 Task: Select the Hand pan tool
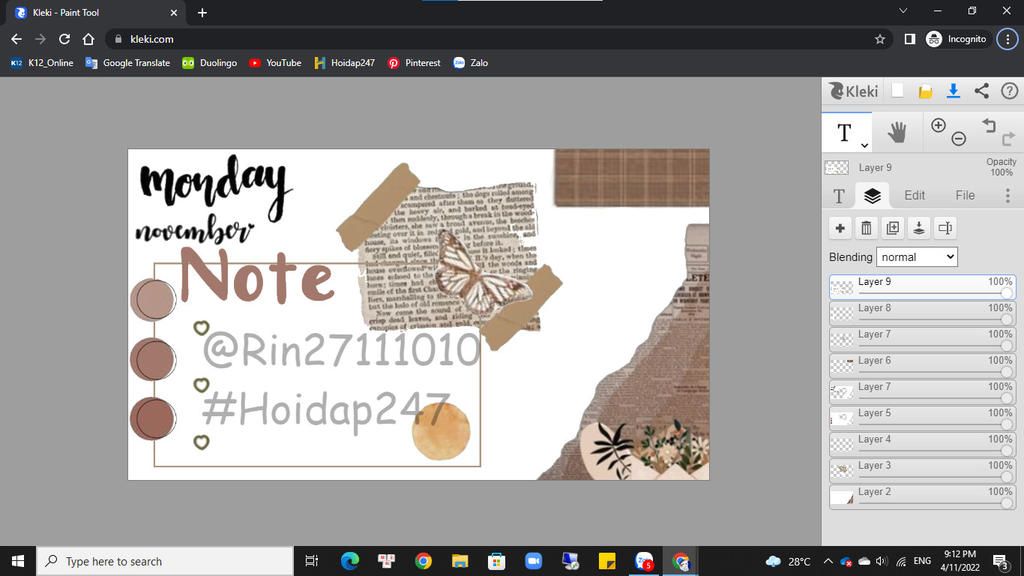coord(897,133)
